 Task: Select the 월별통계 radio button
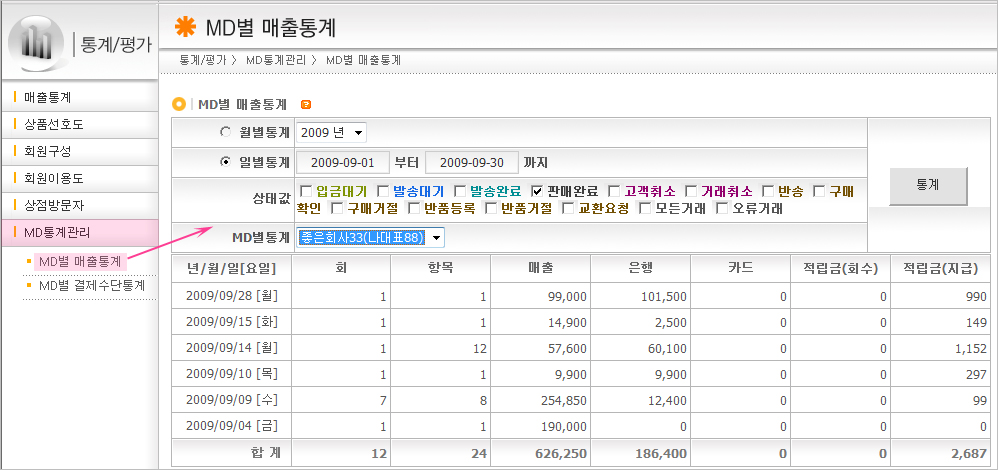pyautogui.click(x=225, y=132)
